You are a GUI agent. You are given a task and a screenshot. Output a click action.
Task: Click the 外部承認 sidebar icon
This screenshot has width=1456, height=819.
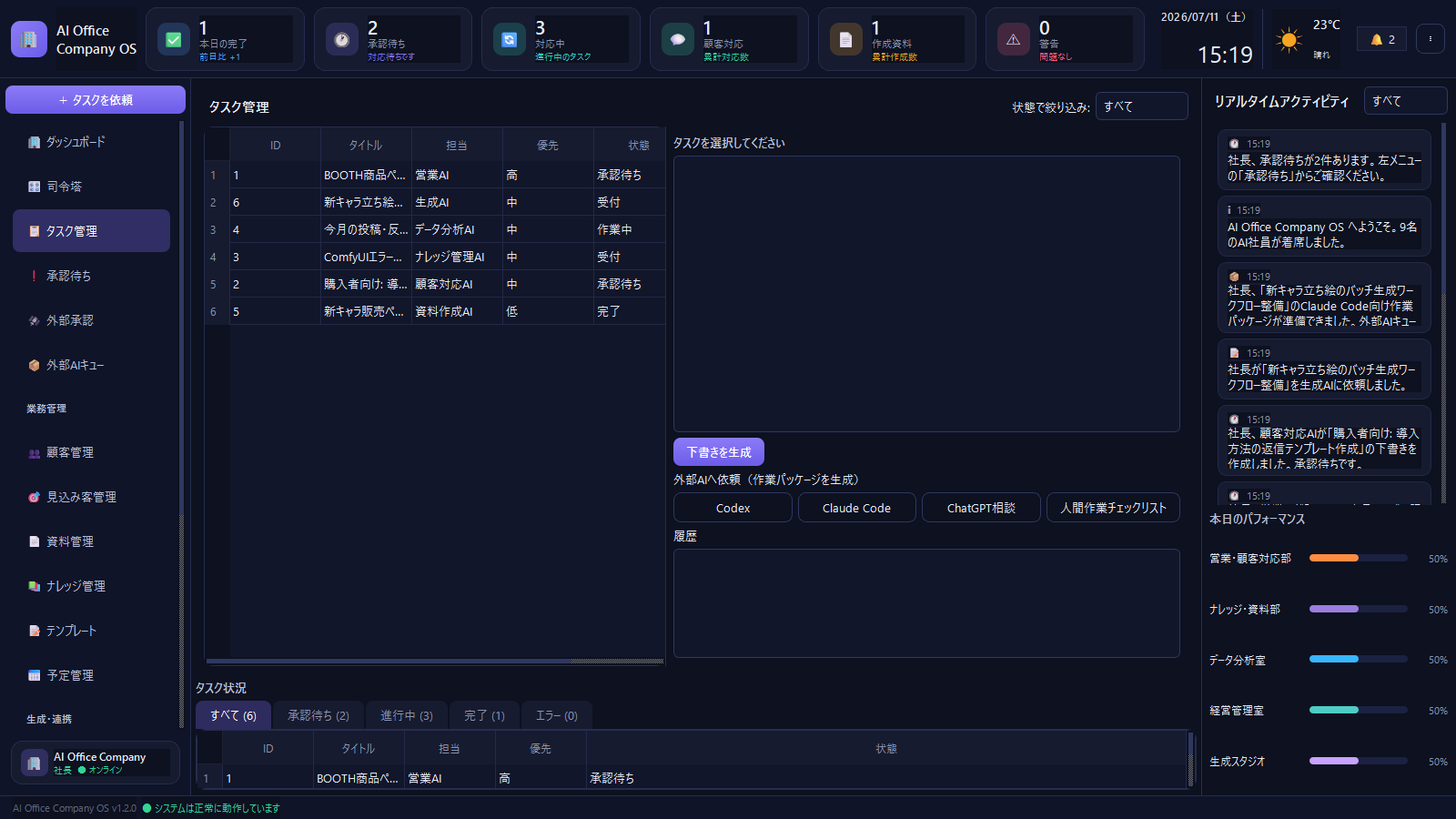point(34,320)
